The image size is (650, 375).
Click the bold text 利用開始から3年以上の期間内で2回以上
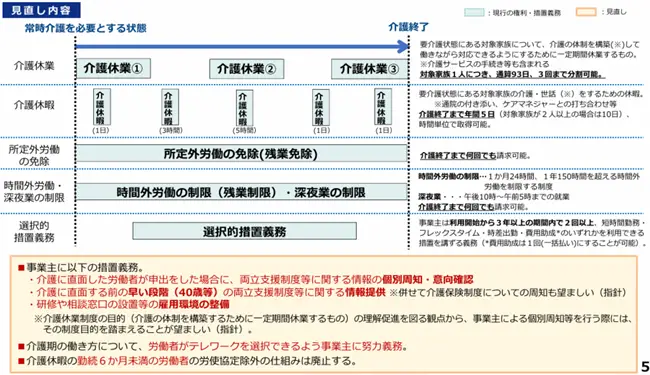[522, 223]
